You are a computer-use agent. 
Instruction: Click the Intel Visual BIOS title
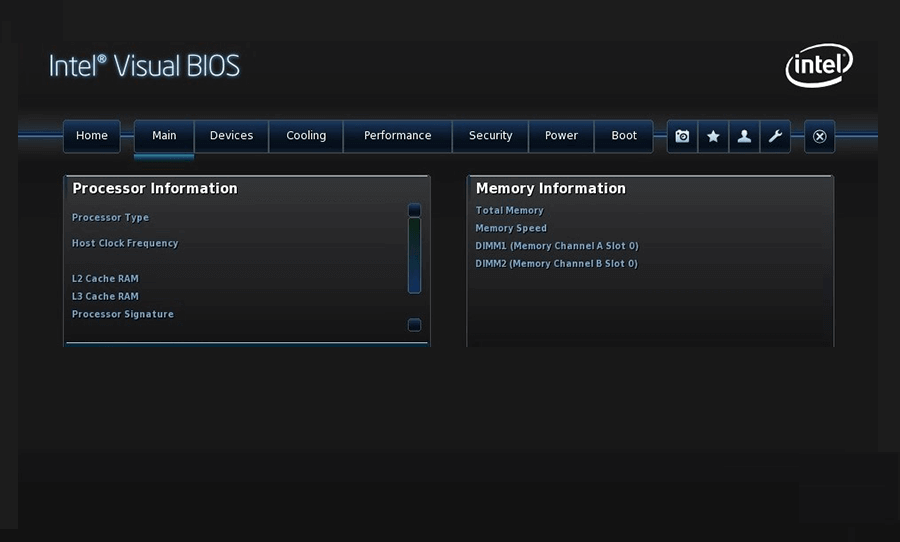coord(144,65)
